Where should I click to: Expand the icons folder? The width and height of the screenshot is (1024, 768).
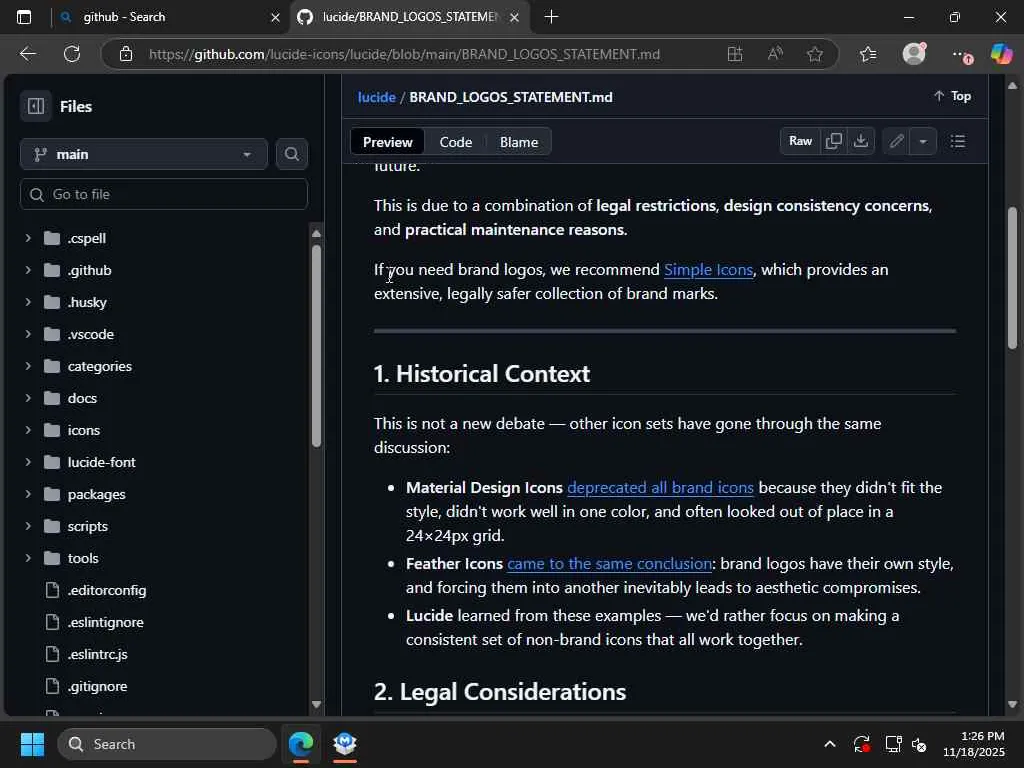pos(27,430)
